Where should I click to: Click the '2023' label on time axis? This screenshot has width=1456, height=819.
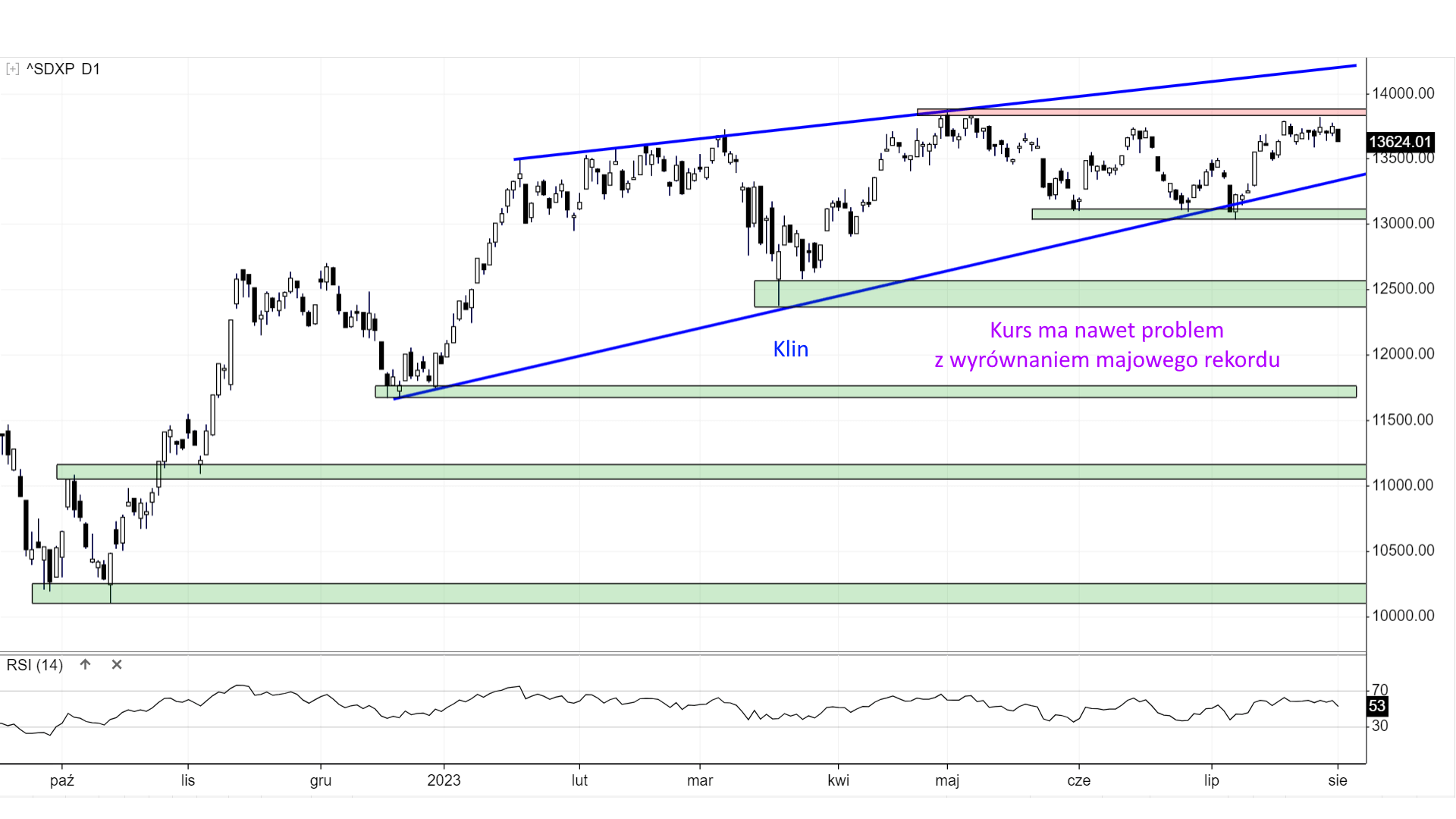[444, 780]
